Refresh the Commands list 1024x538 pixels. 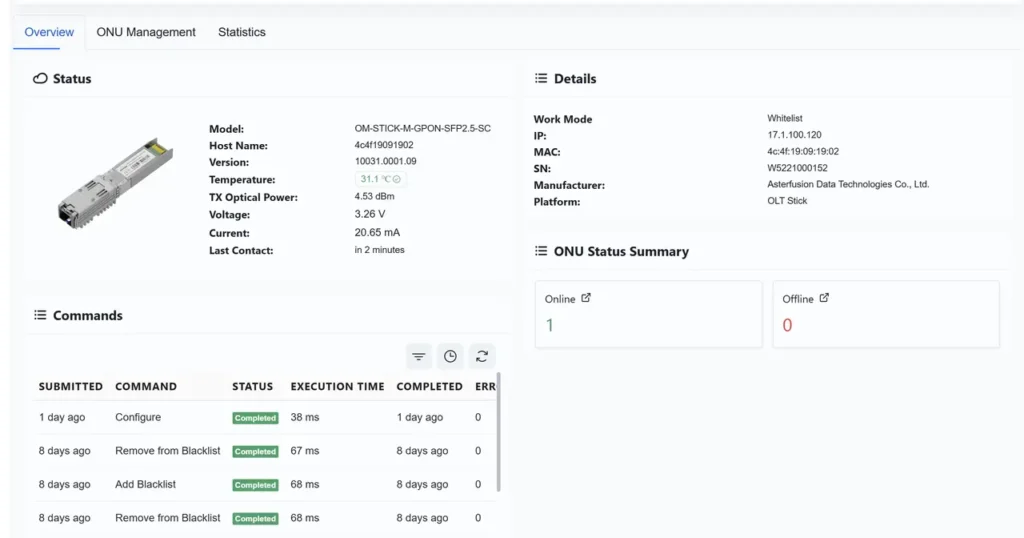point(482,357)
